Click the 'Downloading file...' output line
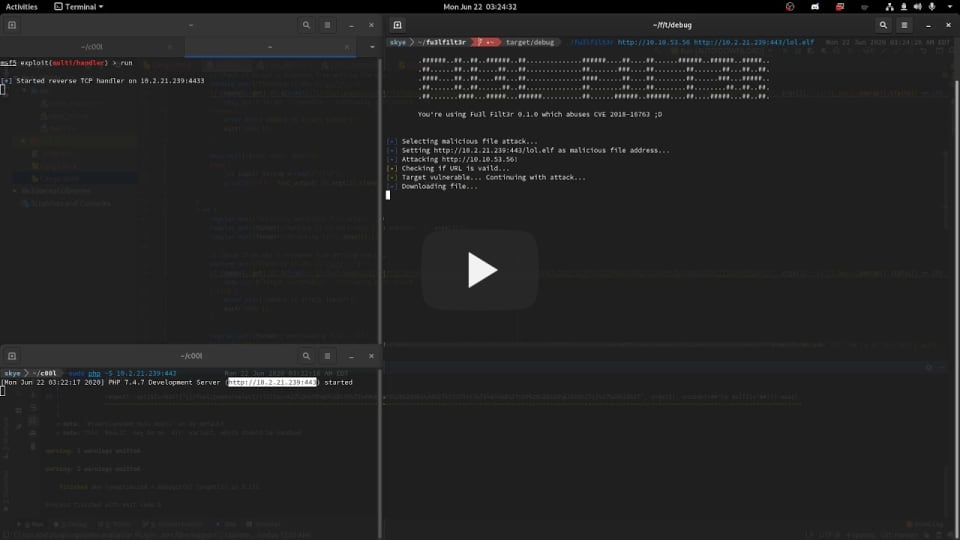 point(433,186)
